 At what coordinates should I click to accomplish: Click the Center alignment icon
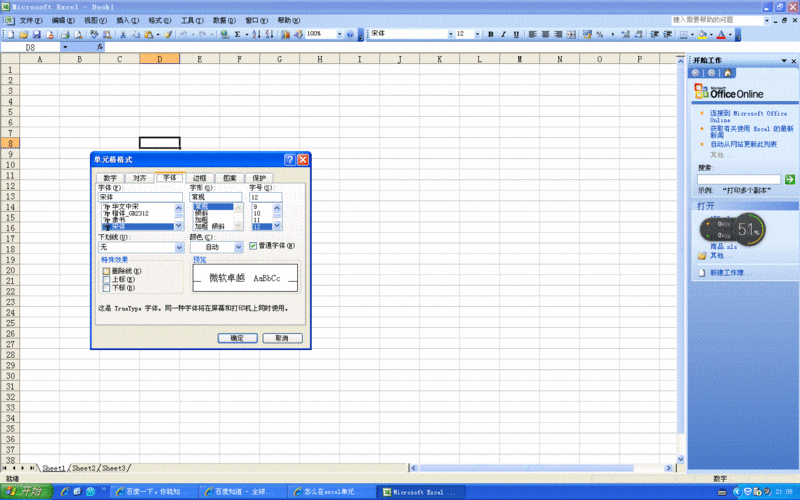[545, 34]
